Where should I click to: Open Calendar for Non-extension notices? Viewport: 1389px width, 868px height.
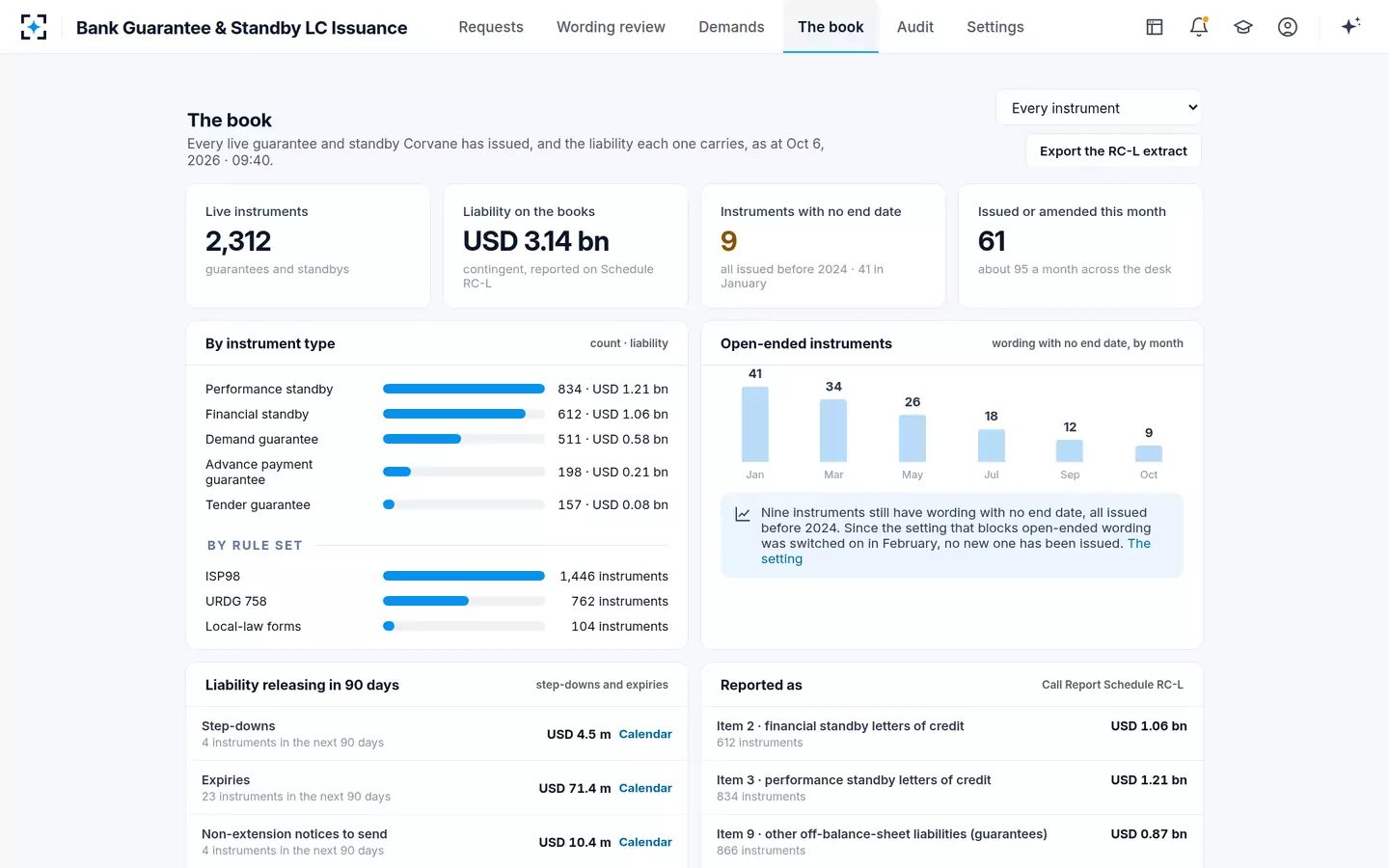coord(645,842)
